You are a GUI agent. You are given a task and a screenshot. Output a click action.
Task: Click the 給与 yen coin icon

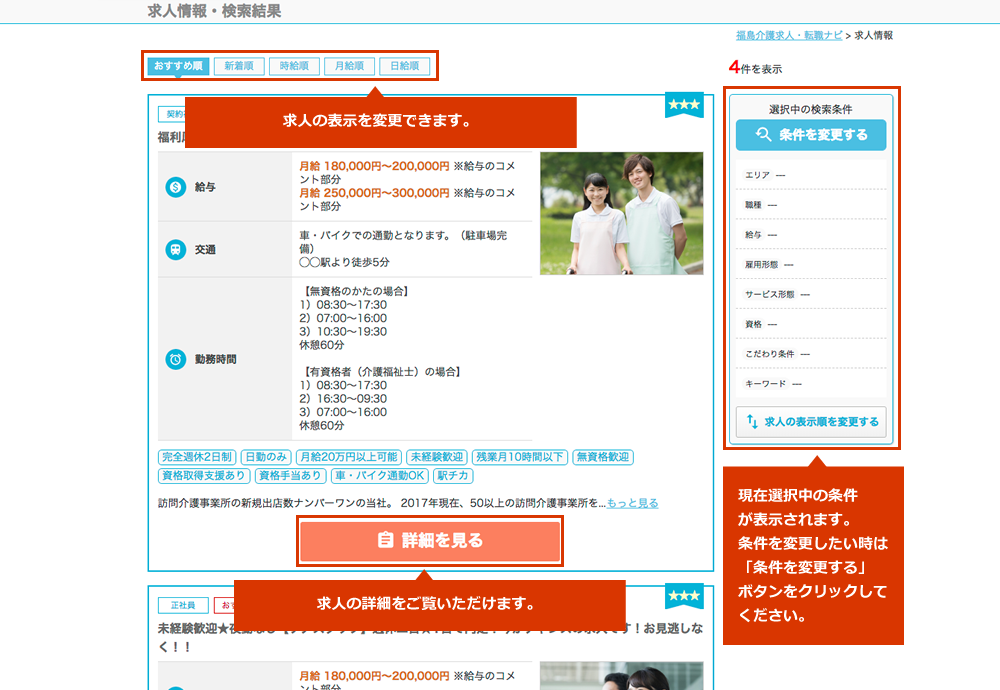(x=176, y=186)
